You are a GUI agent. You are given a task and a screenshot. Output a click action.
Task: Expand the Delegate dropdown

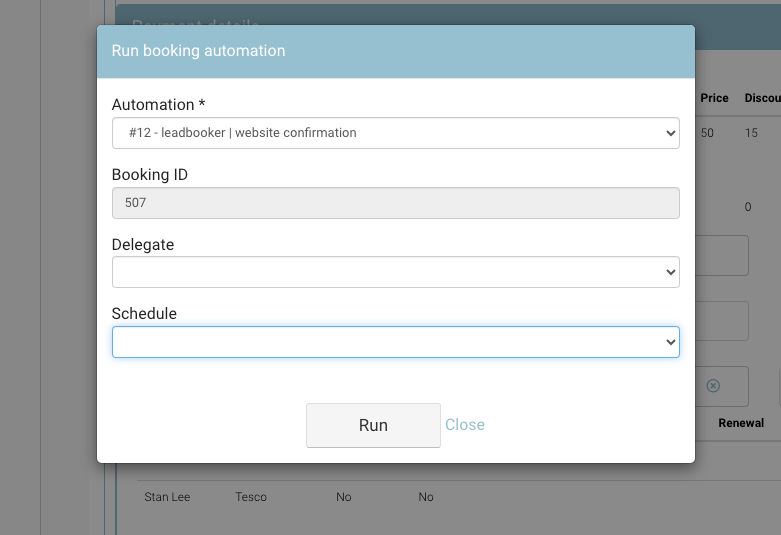click(x=395, y=272)
